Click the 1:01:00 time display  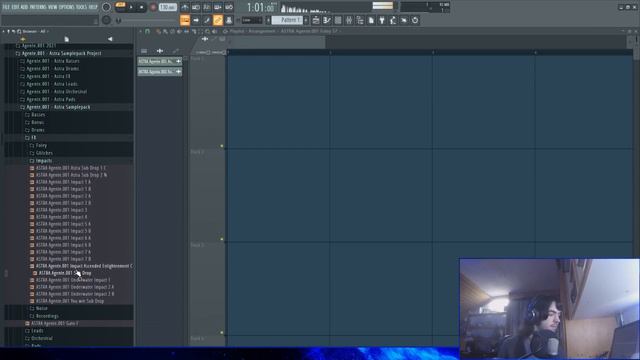[x=261, y=7]
